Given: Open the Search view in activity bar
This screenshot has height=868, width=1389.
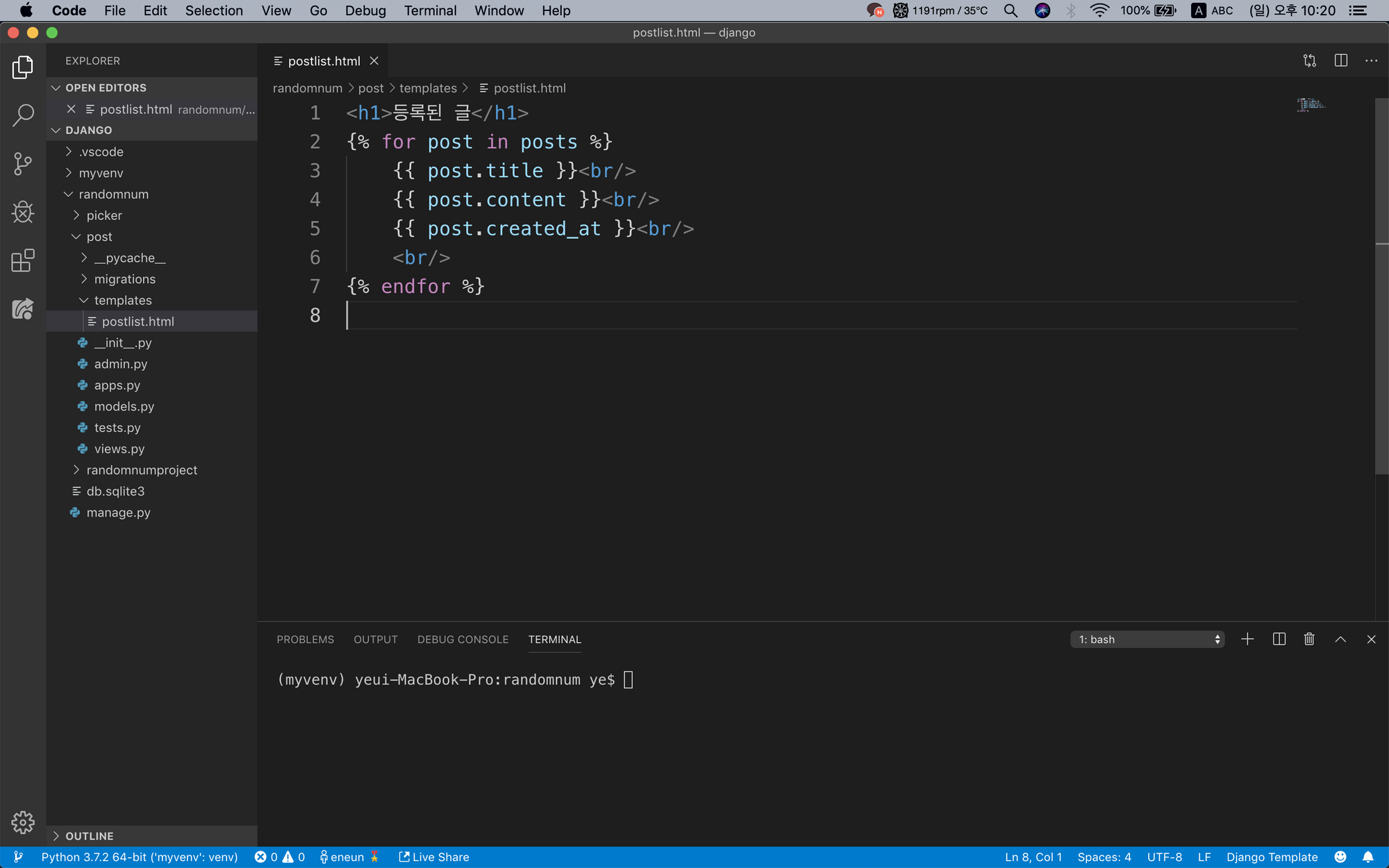Looking at the screenshot, I should pos(23,115).
